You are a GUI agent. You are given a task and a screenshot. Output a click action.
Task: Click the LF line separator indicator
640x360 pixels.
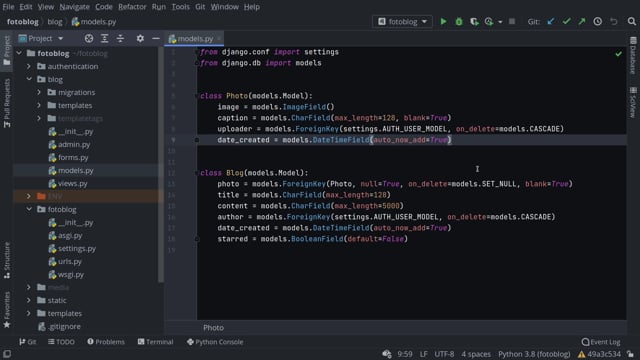(x=423, y=354)
